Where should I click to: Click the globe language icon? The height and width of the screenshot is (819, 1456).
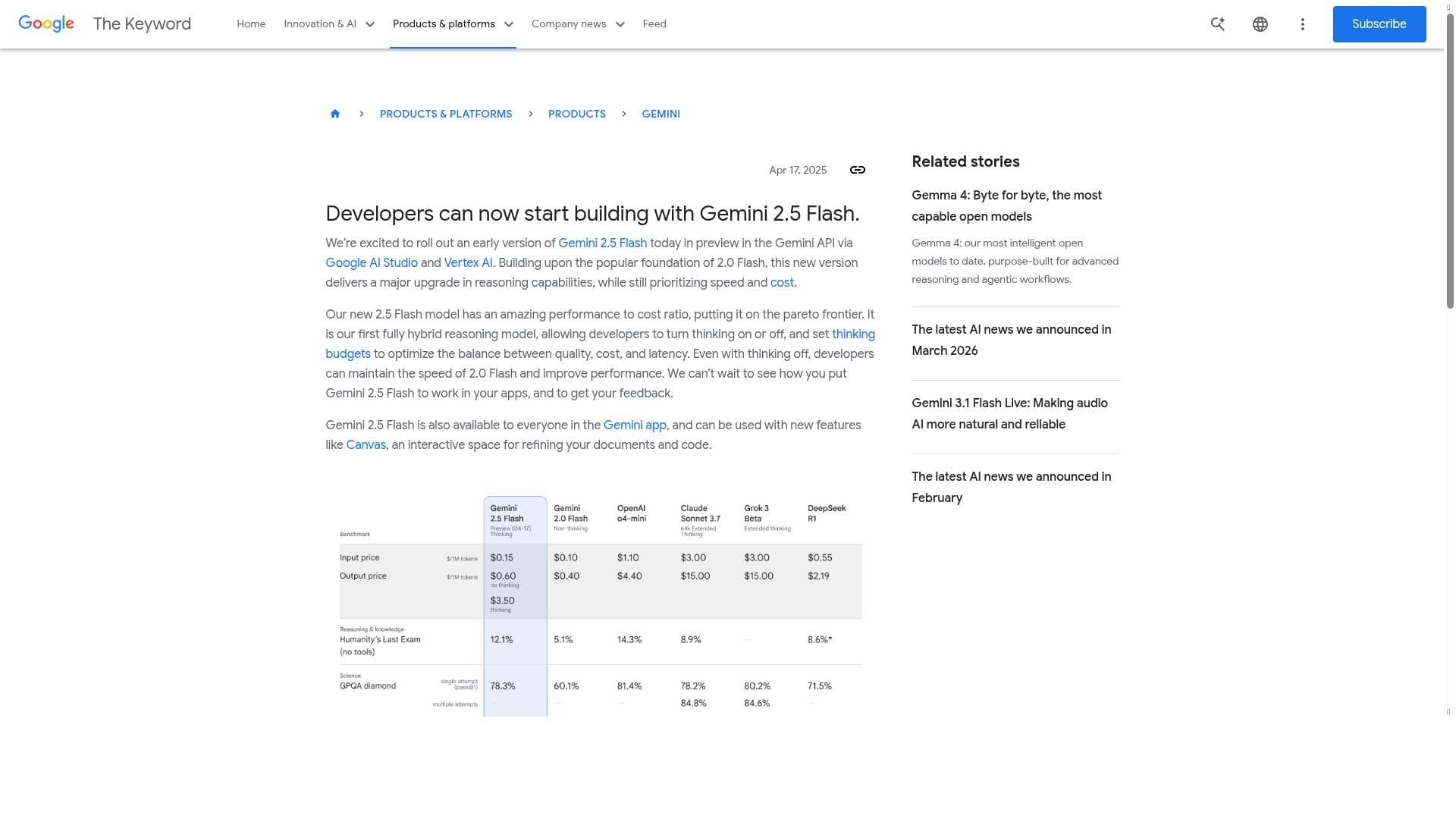pos(1260,24)
